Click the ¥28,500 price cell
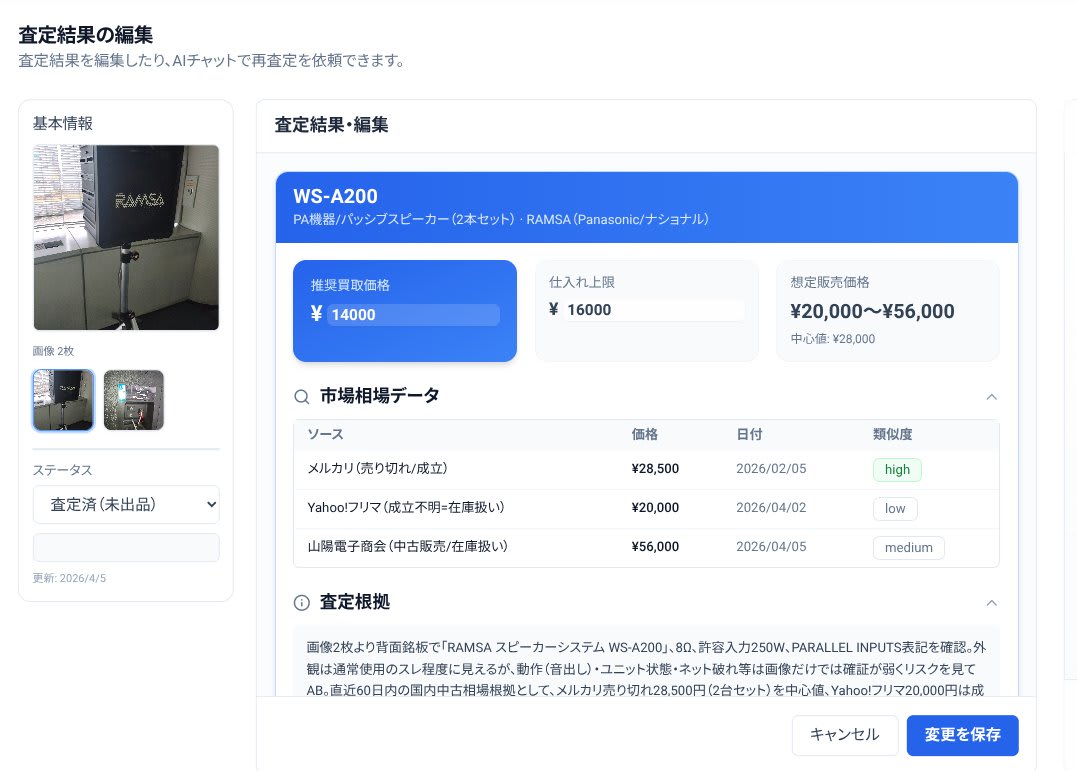 point(655,469)
